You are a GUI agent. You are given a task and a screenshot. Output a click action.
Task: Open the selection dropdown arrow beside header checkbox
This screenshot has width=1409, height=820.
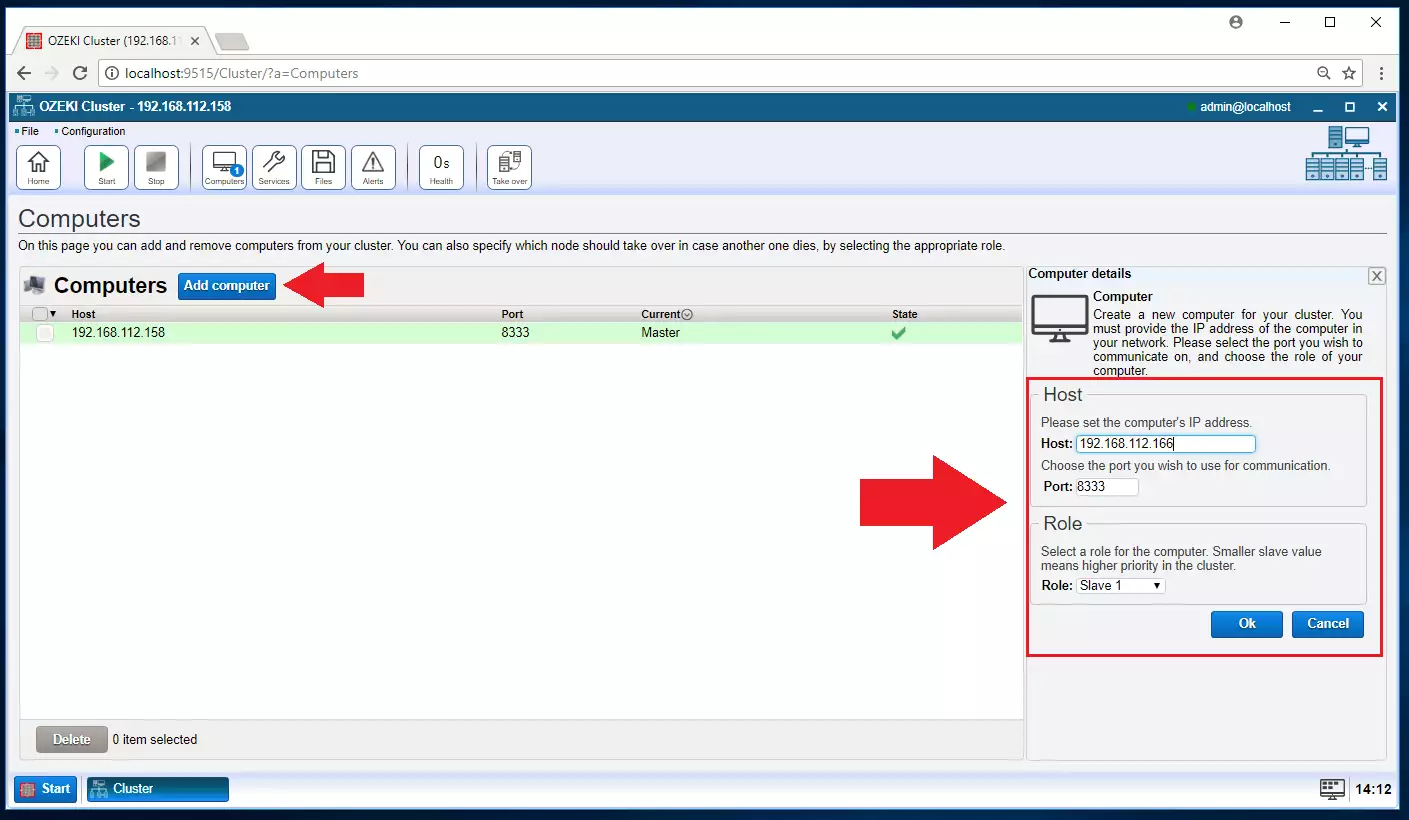(x=54, y=314)
